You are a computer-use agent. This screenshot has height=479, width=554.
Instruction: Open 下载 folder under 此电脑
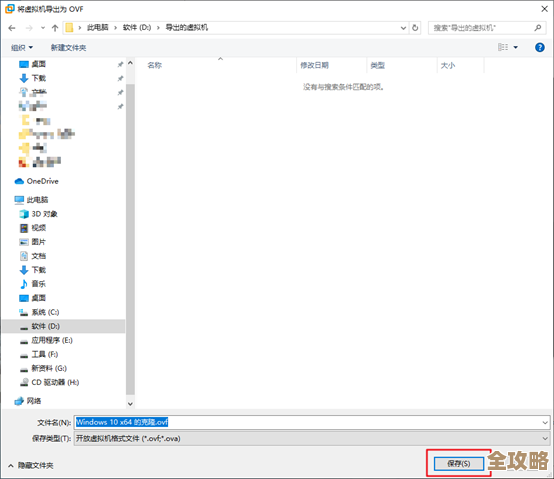coord(39,270)
